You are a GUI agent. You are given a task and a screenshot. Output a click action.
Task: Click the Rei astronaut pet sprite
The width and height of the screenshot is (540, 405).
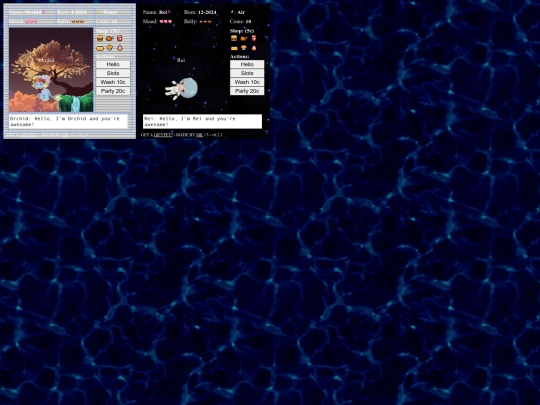181,89
